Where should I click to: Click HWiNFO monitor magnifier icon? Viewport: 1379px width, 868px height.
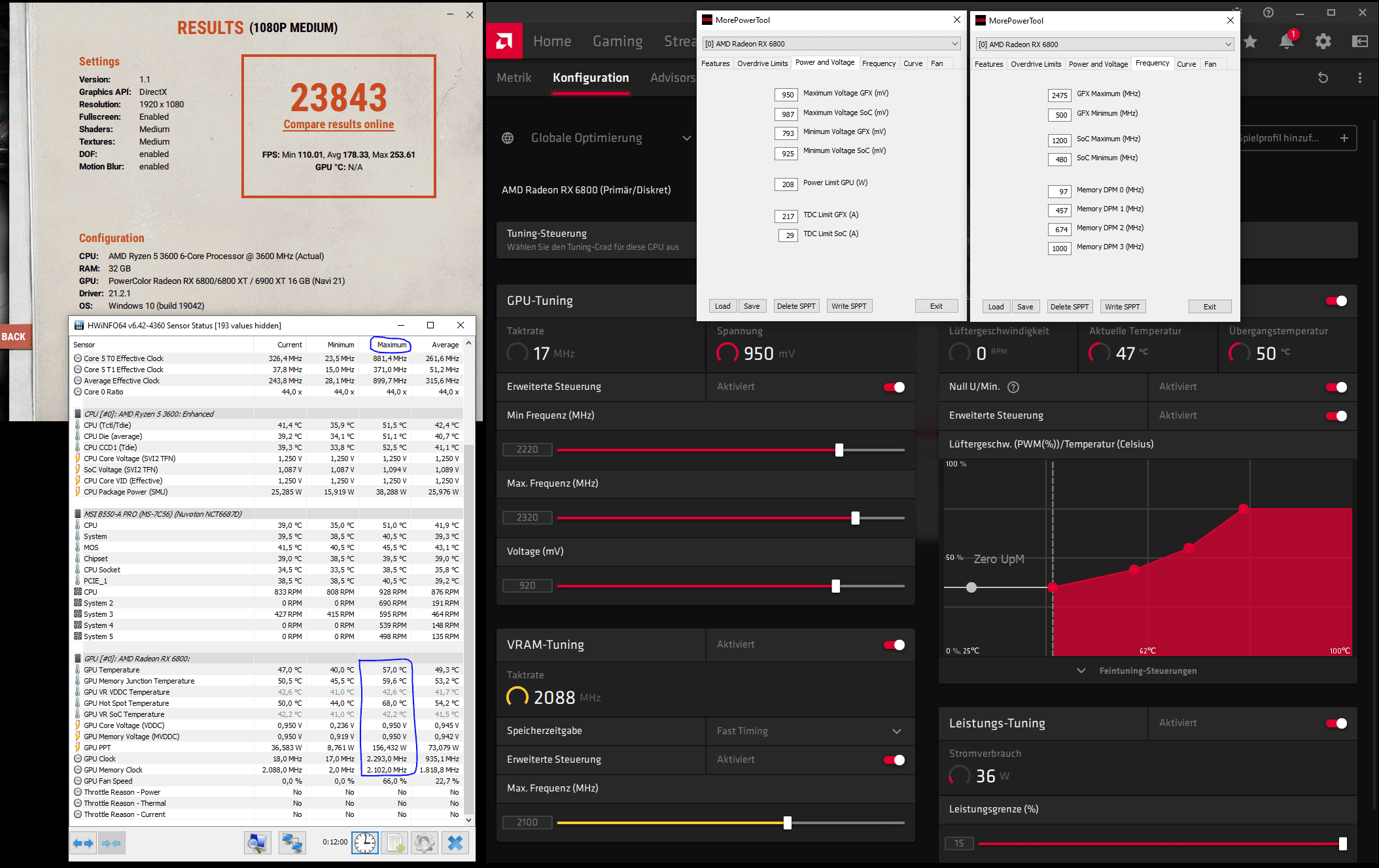[x=258, y=843]
